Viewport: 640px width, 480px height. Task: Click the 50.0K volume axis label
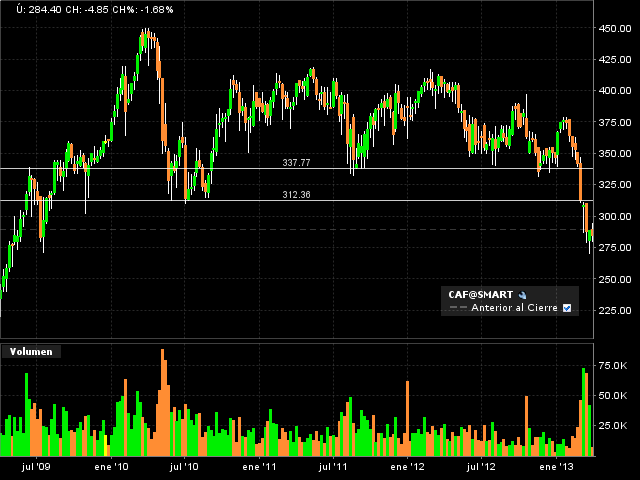point(613,396)
